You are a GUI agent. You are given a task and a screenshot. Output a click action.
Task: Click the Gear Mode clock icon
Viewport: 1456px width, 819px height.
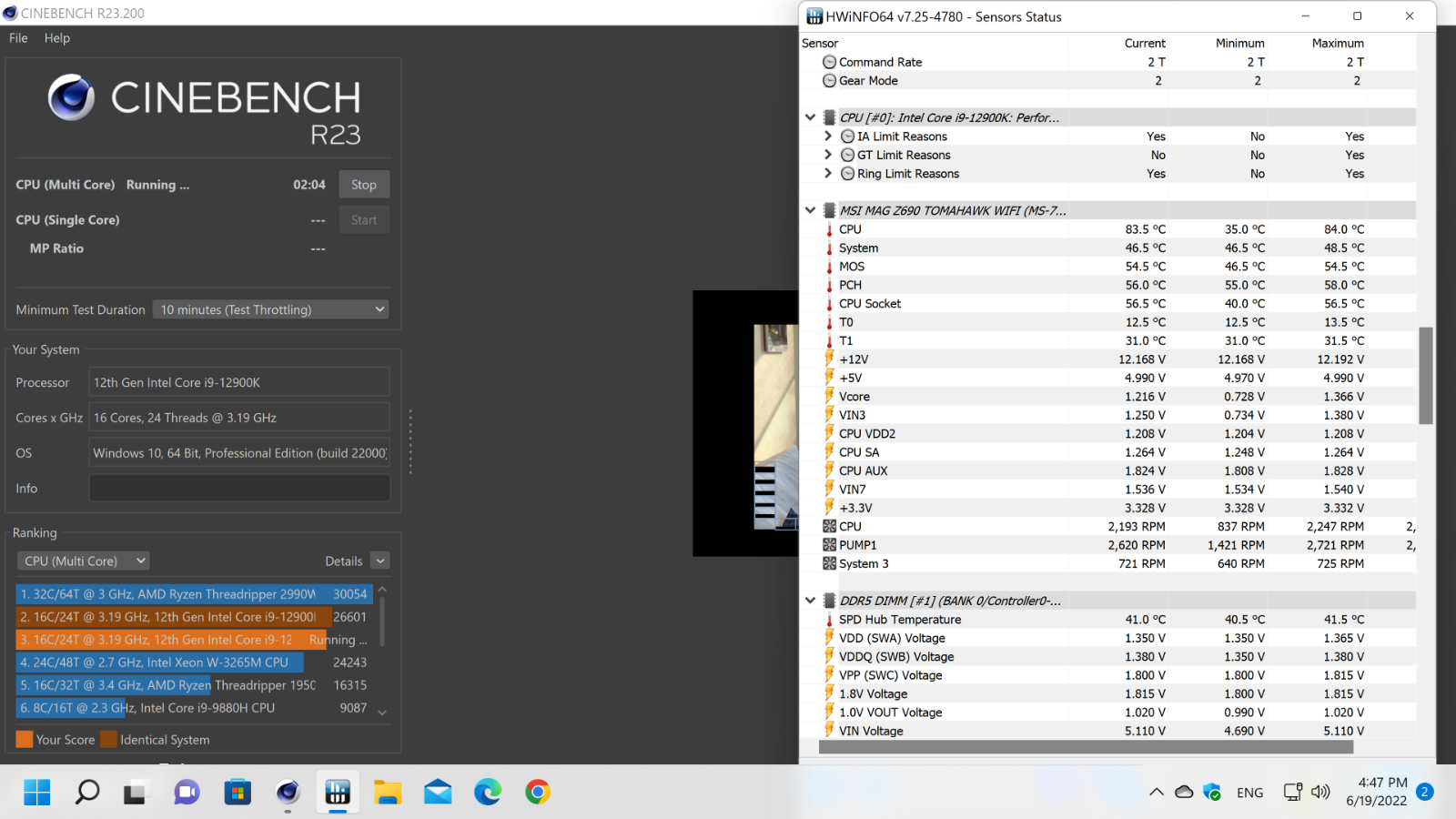click(x=829, y=81)
